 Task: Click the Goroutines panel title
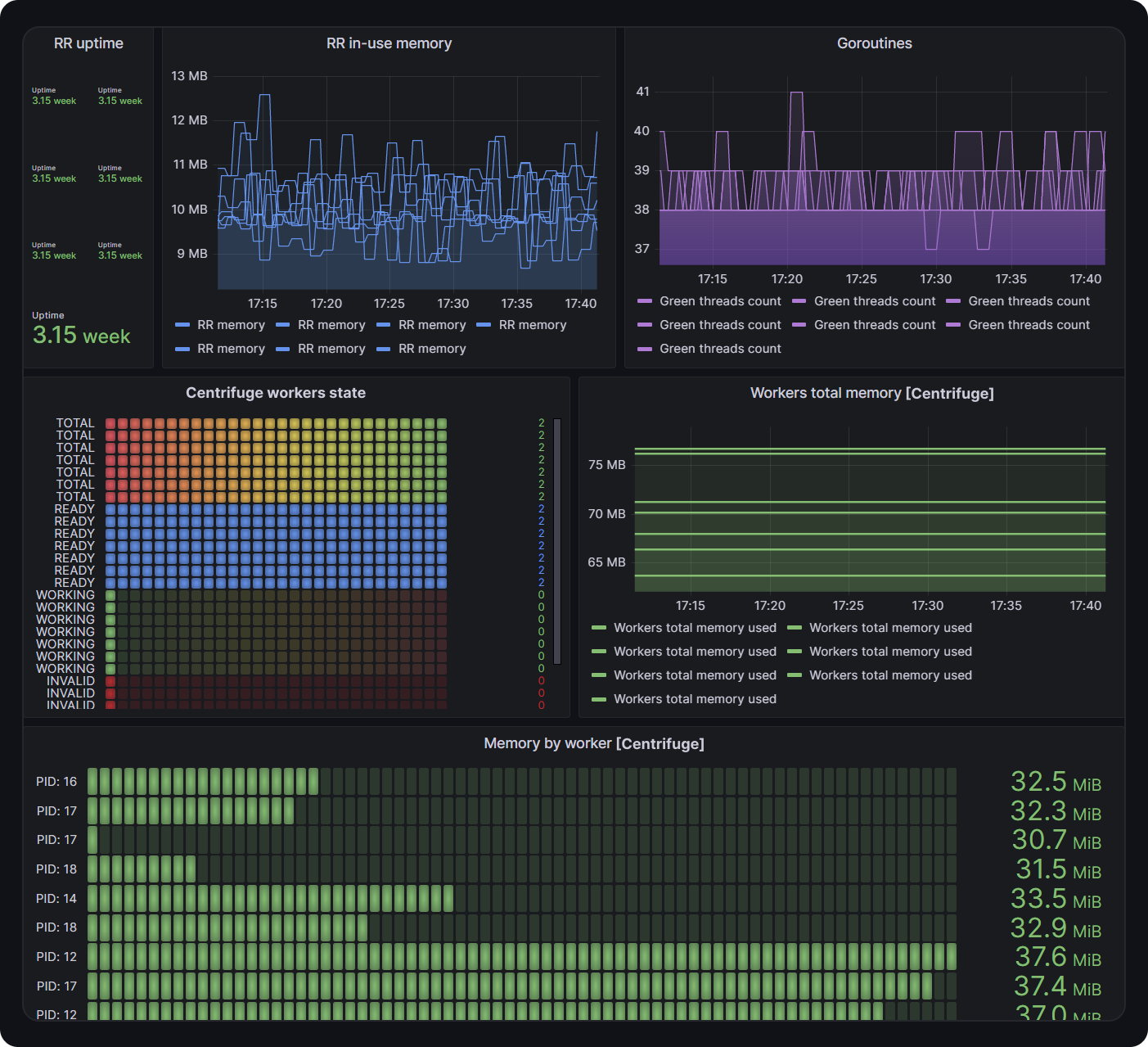(x=874, y=43)
